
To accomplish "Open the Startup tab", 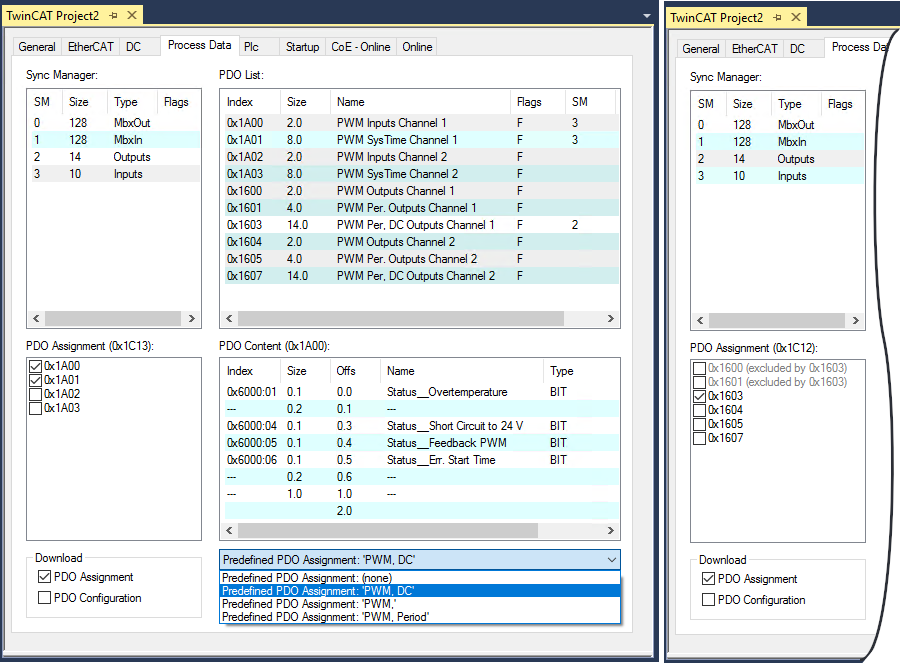I will 302,47.
